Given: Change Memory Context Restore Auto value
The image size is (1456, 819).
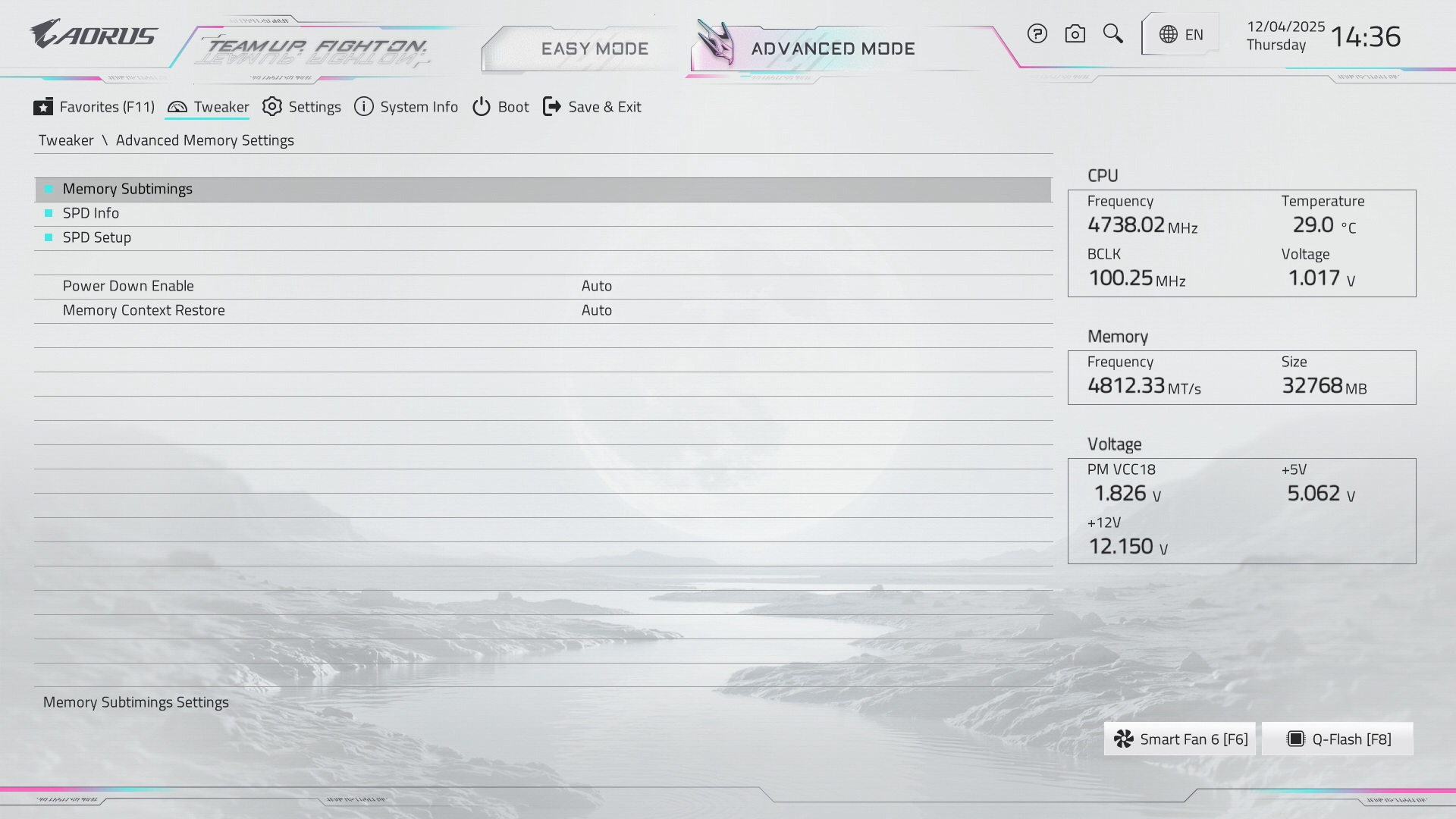Looking at the screenshot, I should click(x=597, y=310).
